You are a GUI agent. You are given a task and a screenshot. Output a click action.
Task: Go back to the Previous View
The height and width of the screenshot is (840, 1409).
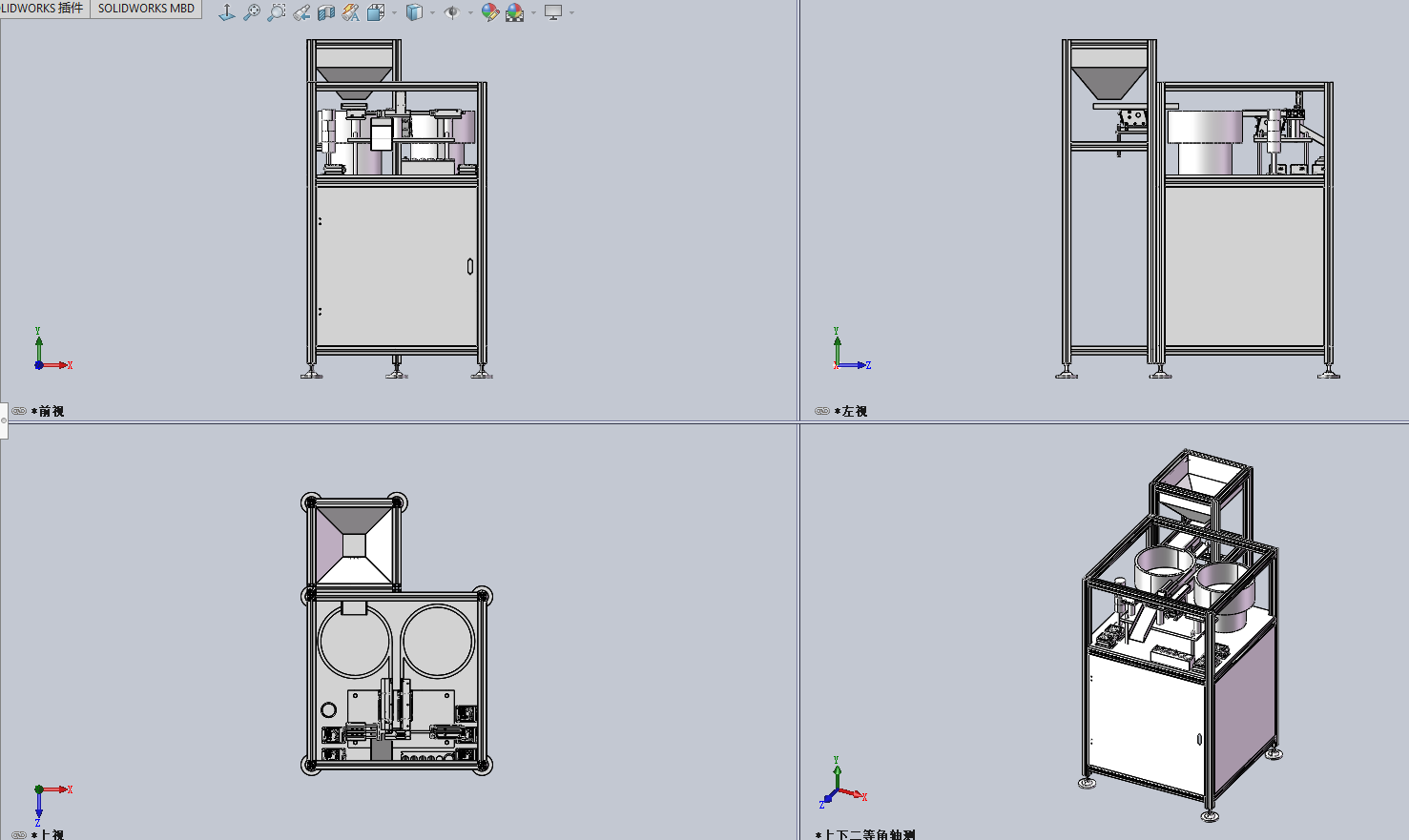click(x=301, y=12)
